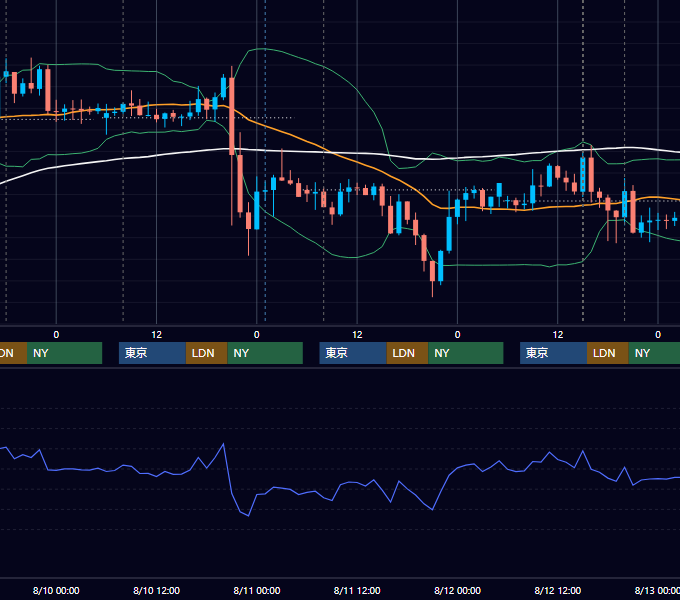Select the NY session block spanning 8/11 00:00
Viewport: 680px width, 600px height.
pos(265,353)
